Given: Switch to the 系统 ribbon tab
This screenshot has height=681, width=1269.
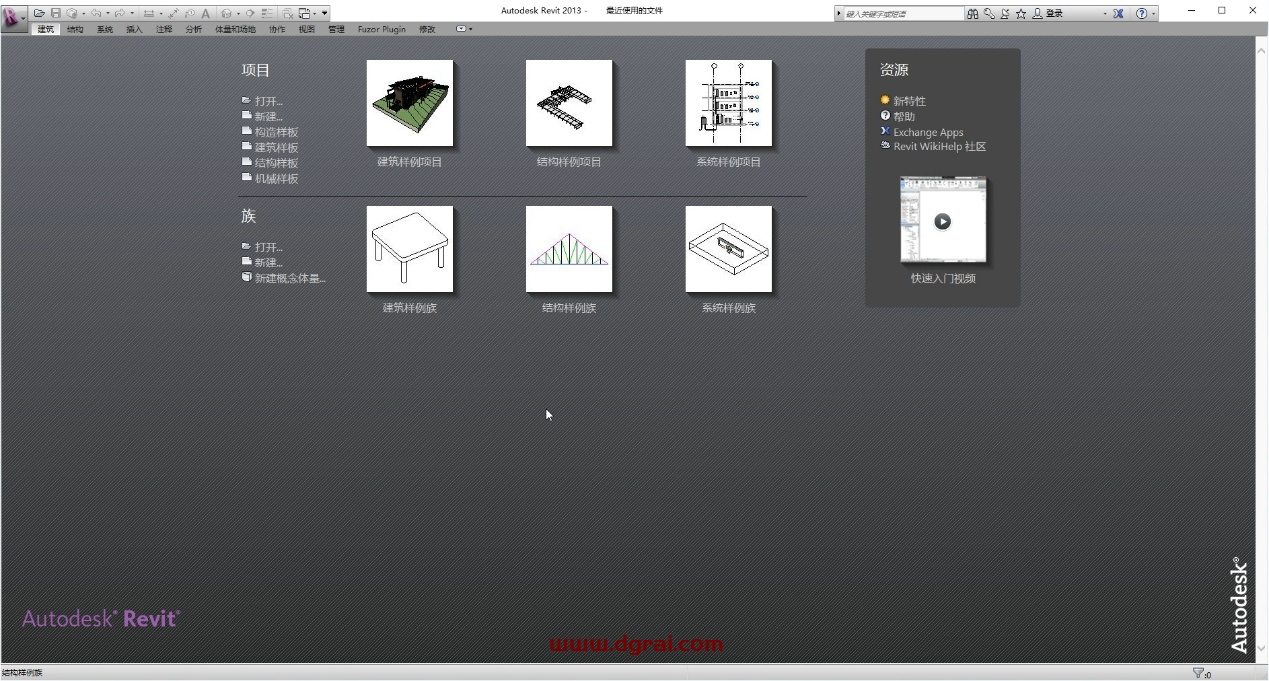Looking at the screenshot, I should [x=105, y=29].
